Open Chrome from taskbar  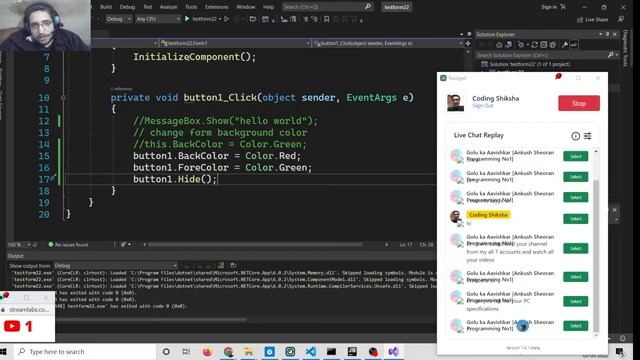228,351
